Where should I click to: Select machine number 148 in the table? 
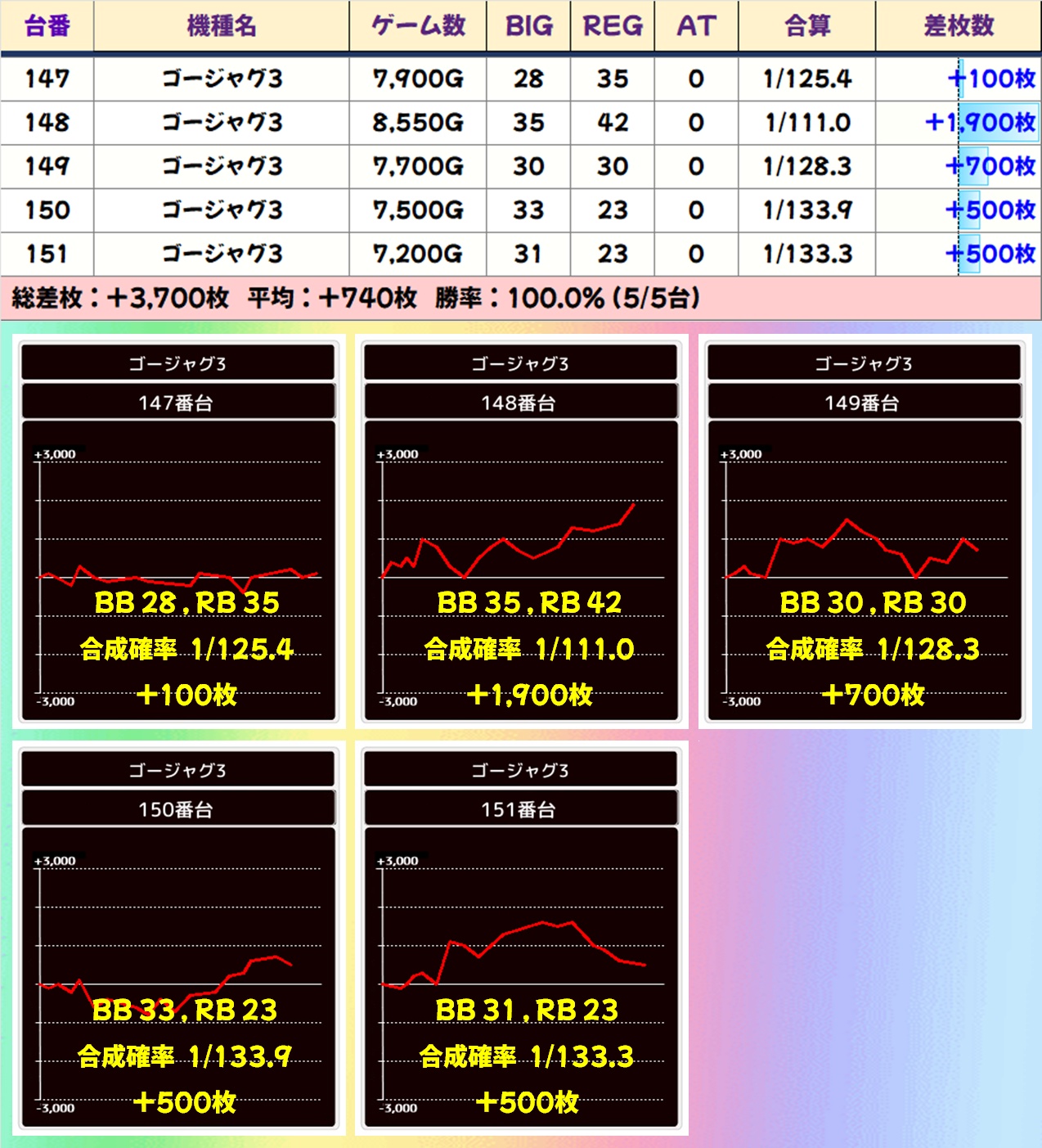click(47, 123)
